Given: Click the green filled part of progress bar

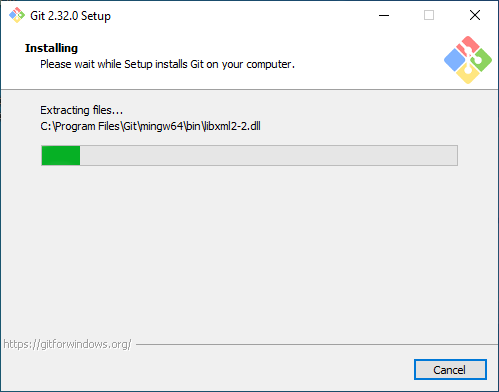Looking at the screenshot, I should (61, 155).
